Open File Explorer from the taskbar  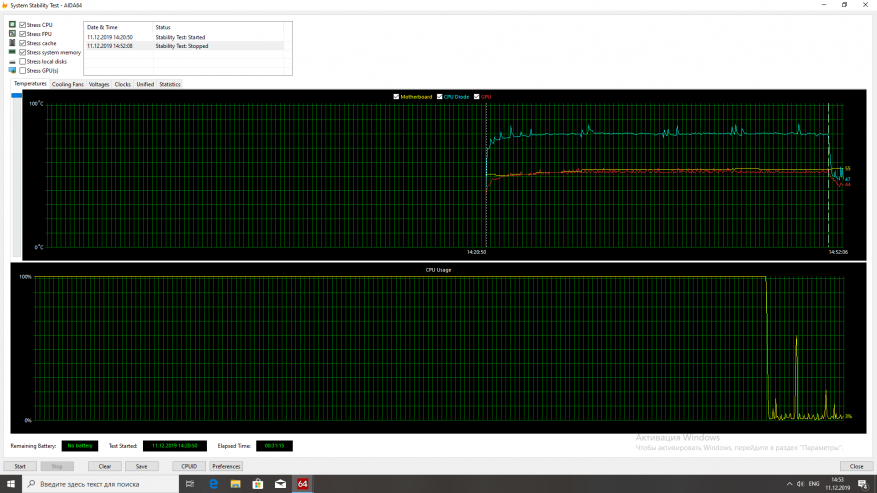pyautogui.click(x=235, y=484)
